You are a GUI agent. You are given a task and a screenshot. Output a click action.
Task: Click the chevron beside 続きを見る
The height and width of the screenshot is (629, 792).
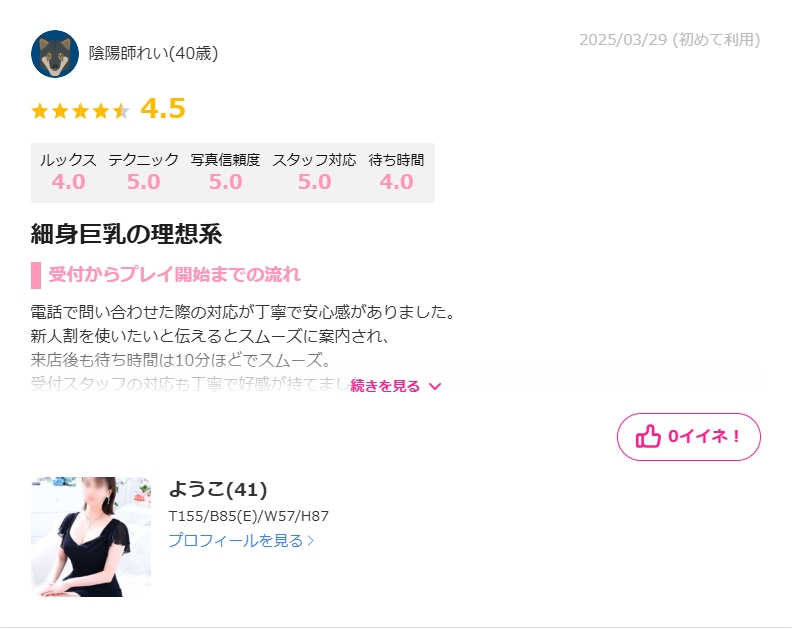435,386
